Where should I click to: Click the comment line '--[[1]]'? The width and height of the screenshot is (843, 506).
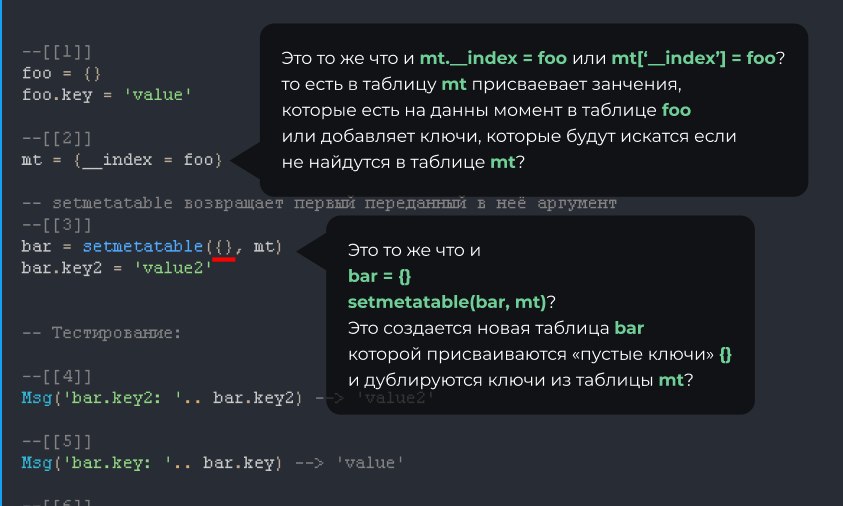coord(57,52)
